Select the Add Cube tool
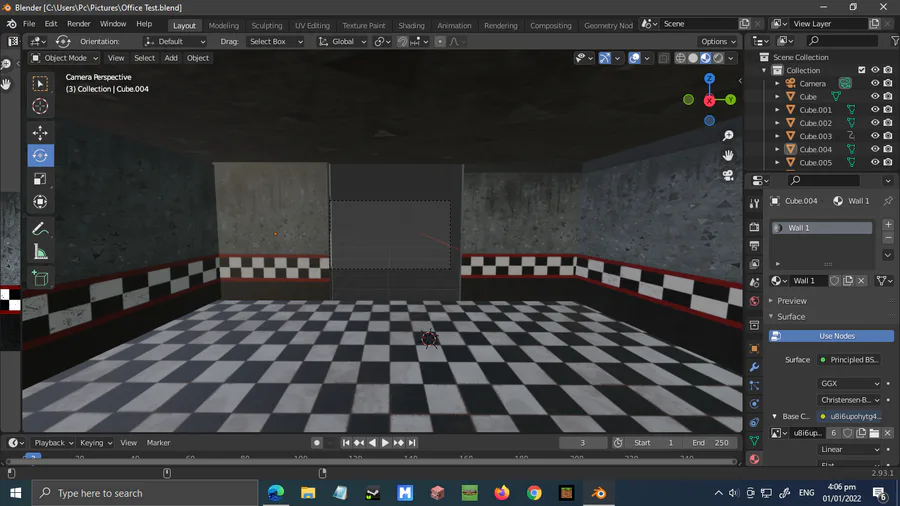Image resolution: width=900 pixels, height=506 pixels. point(40,278)
